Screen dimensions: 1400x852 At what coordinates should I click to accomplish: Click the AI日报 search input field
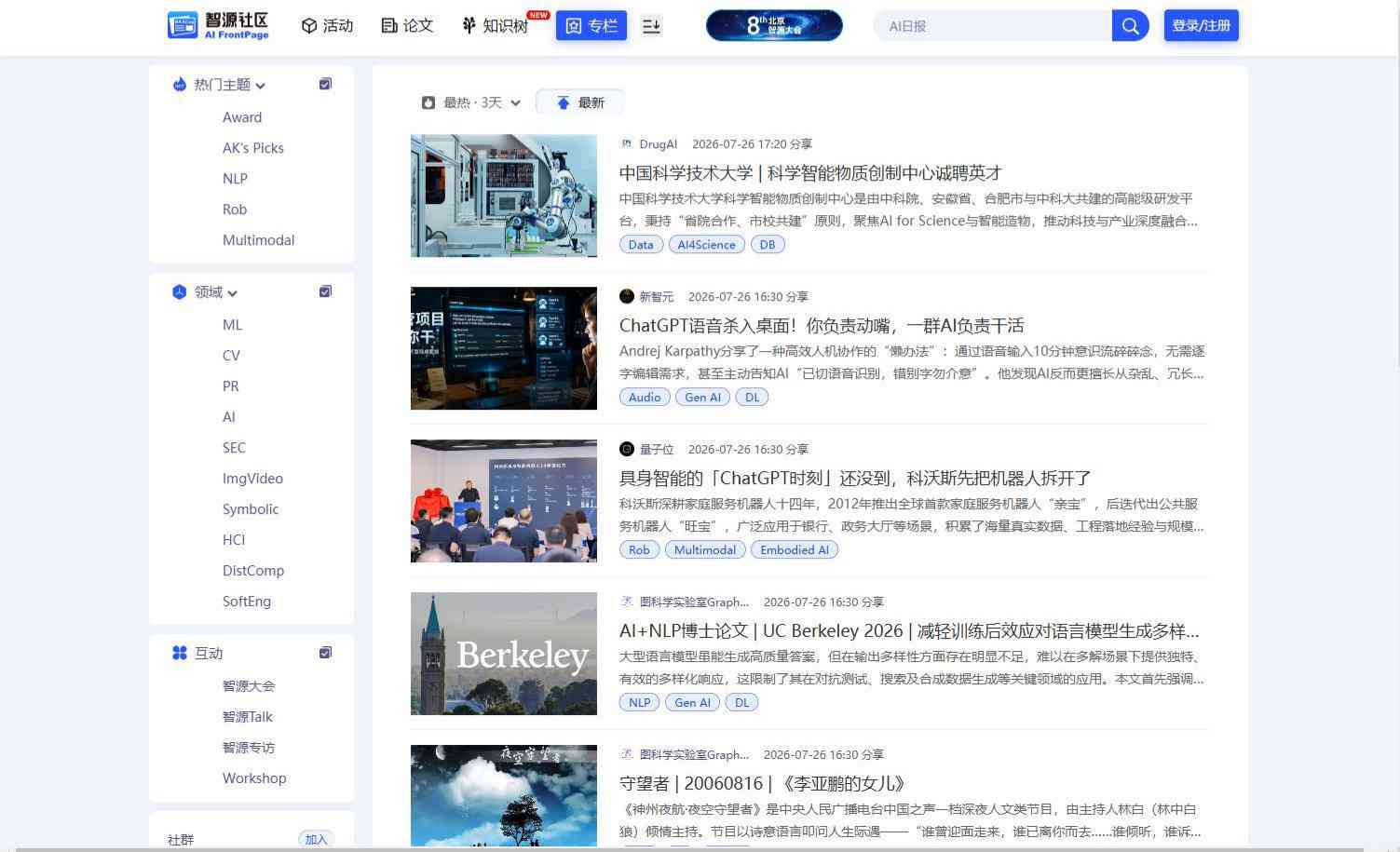993,26
